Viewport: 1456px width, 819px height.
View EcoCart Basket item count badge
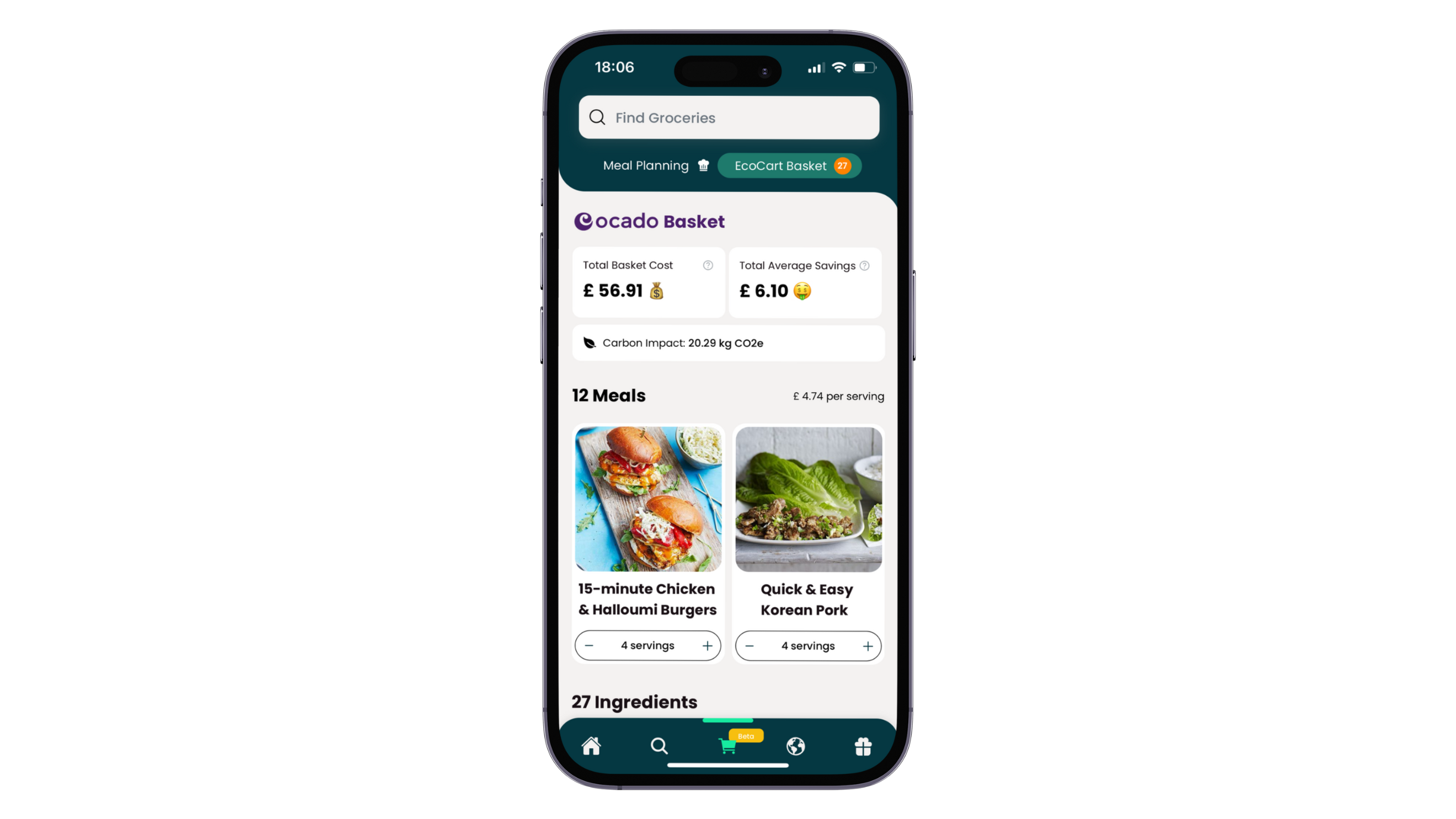(x=842, y=165)
